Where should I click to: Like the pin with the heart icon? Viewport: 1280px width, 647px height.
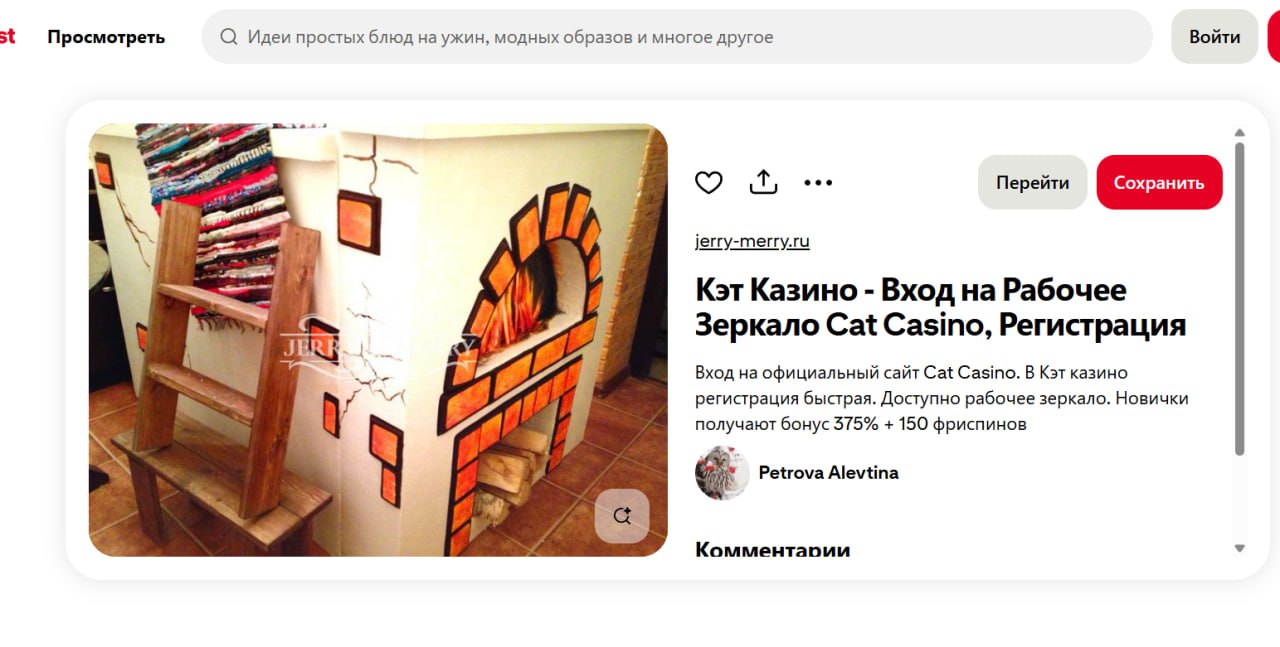(x=709, y=182)
